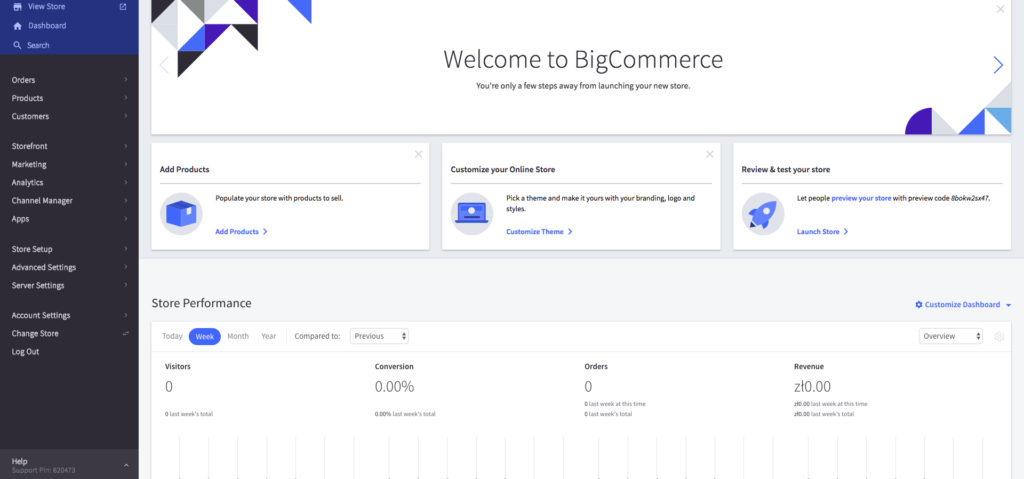This screenshot has width=1024, height=479.
Task: Go to next welcome slide arrow
Action: point(998,65)
